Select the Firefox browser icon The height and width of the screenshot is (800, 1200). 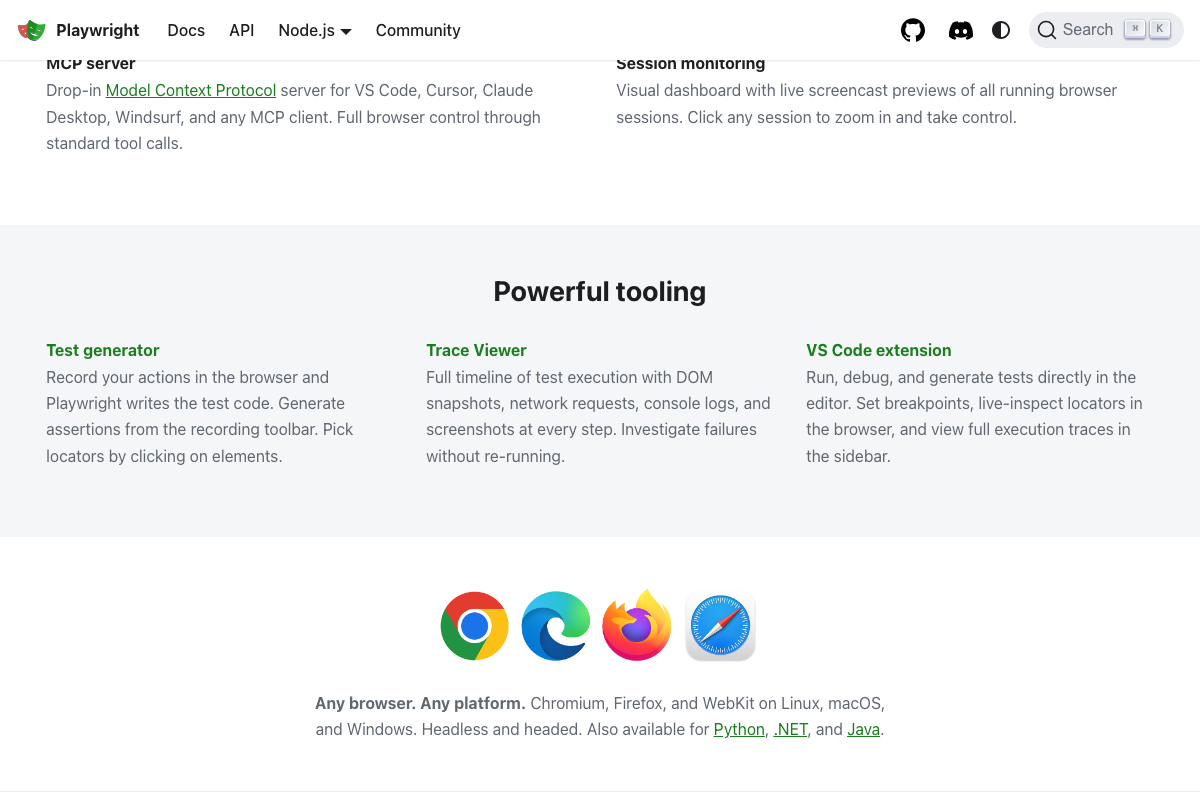636,625
